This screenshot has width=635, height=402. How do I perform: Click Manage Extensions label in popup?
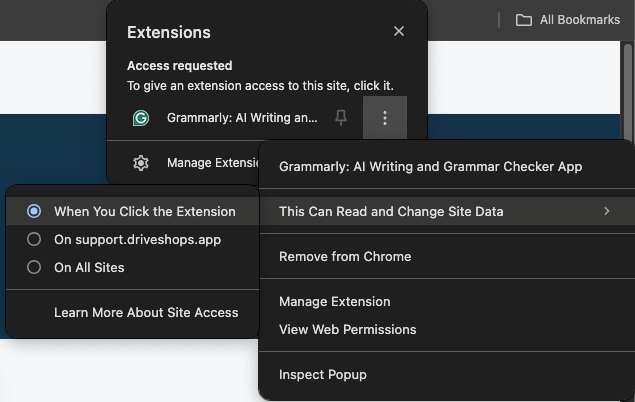pos(213,163)
